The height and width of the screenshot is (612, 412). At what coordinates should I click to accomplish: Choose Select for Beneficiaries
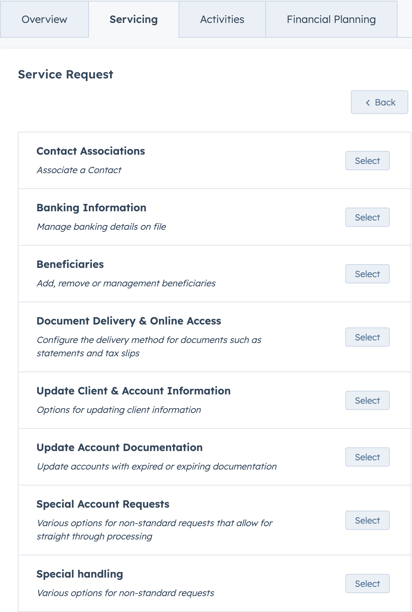tap(367, 274)
